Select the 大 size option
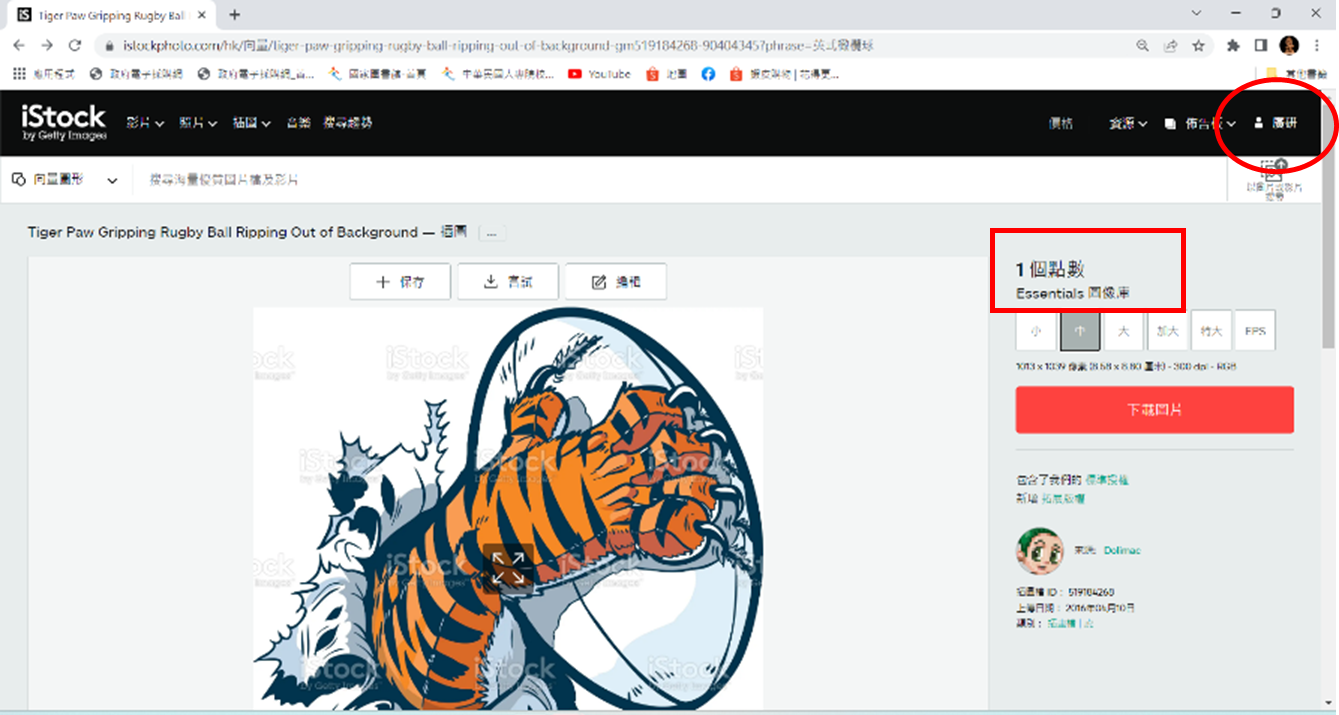This screenshot has height=715, width=1339. coord(1124,331)
